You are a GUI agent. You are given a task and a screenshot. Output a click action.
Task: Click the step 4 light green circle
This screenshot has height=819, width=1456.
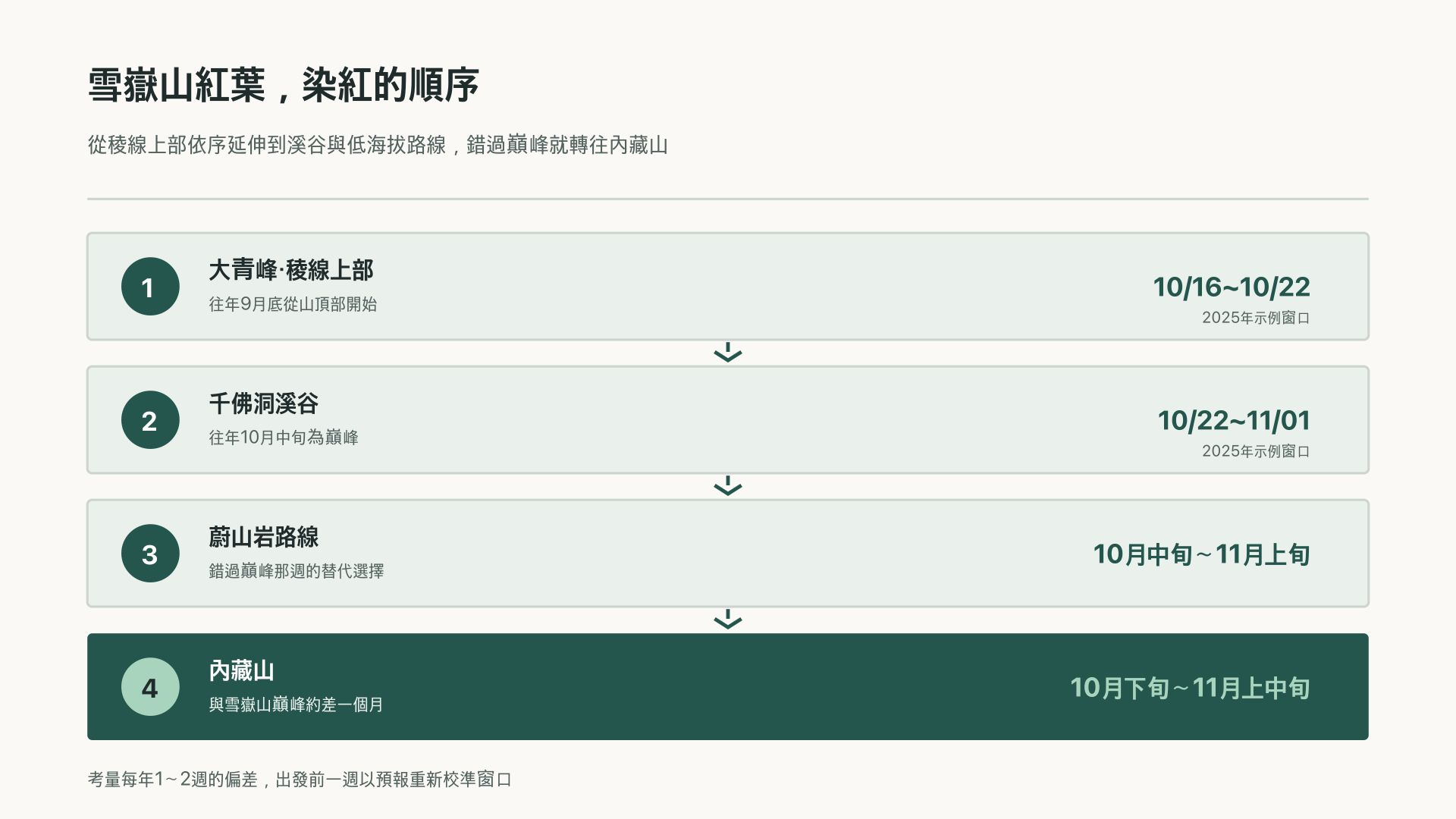click(x=150, y=687)
